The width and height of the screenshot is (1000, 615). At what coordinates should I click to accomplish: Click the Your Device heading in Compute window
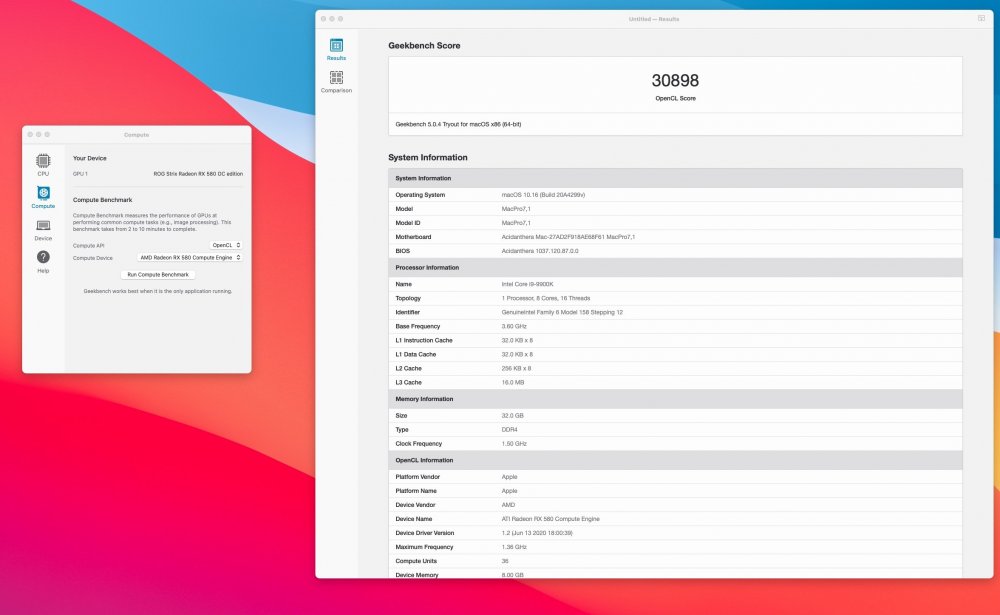89,158
